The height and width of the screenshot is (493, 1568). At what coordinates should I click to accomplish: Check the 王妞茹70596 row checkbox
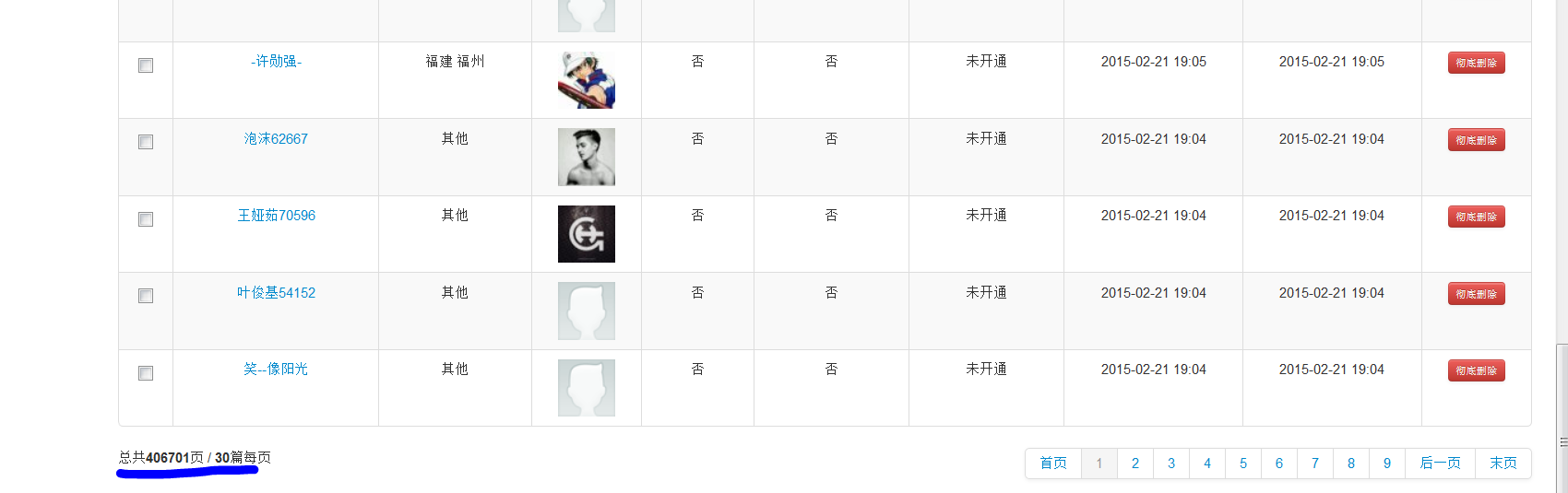click(x=146, y=219)
